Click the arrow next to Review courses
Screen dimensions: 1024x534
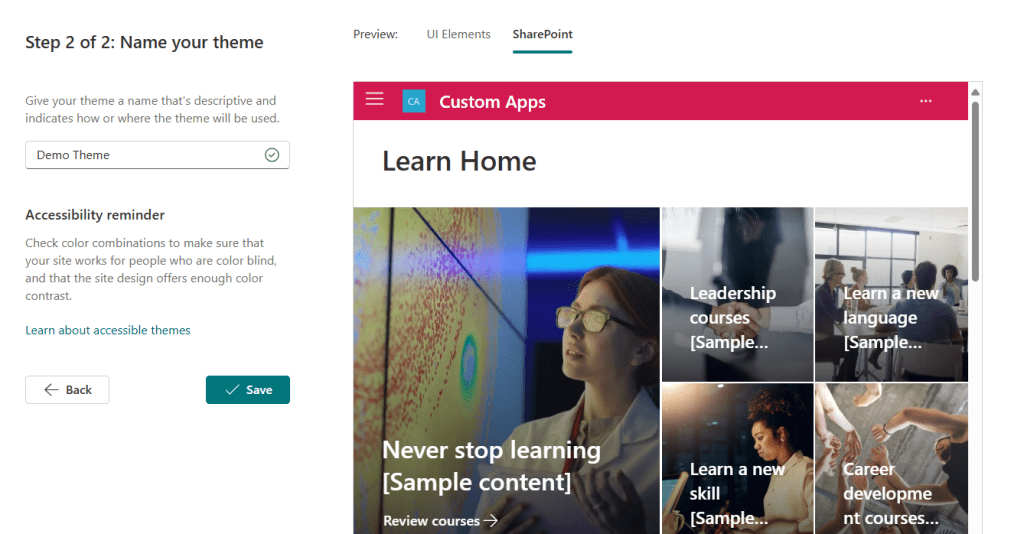pyautogui.click(x=490, y=520)
